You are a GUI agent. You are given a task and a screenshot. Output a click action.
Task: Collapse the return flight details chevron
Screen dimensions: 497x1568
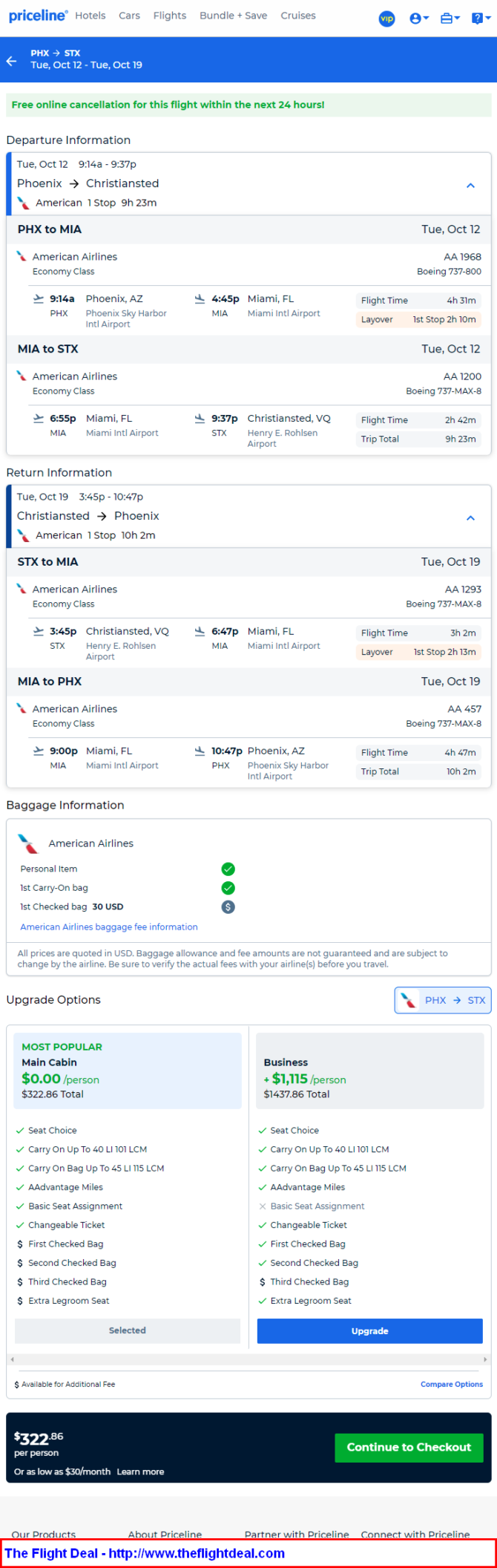coord(470,518)
